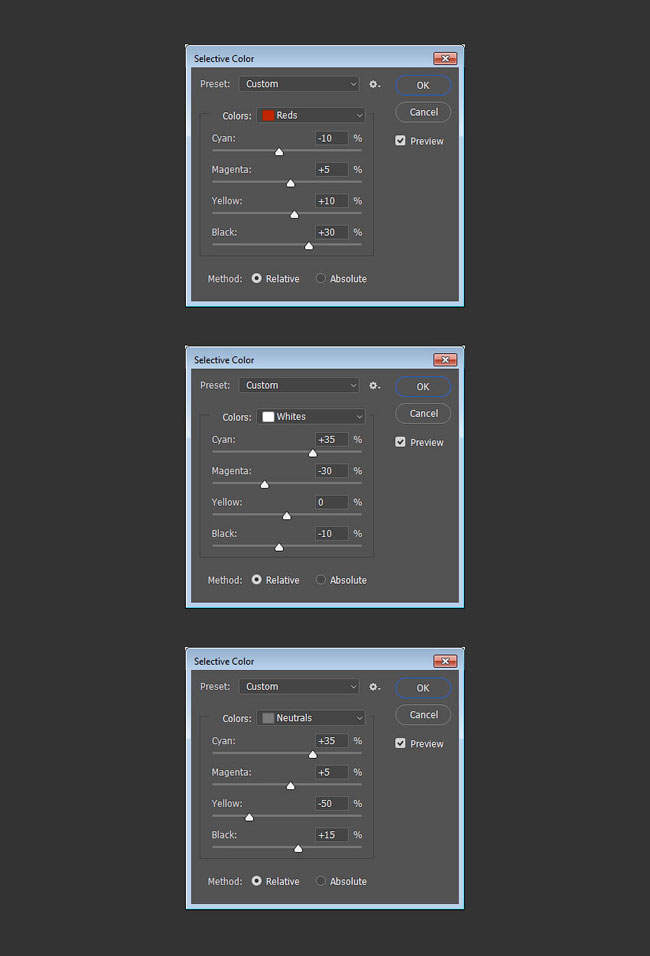Click Yellow slider handle in Neutrals dialog
Screen dimensions: 650x956
pos(249,817)
